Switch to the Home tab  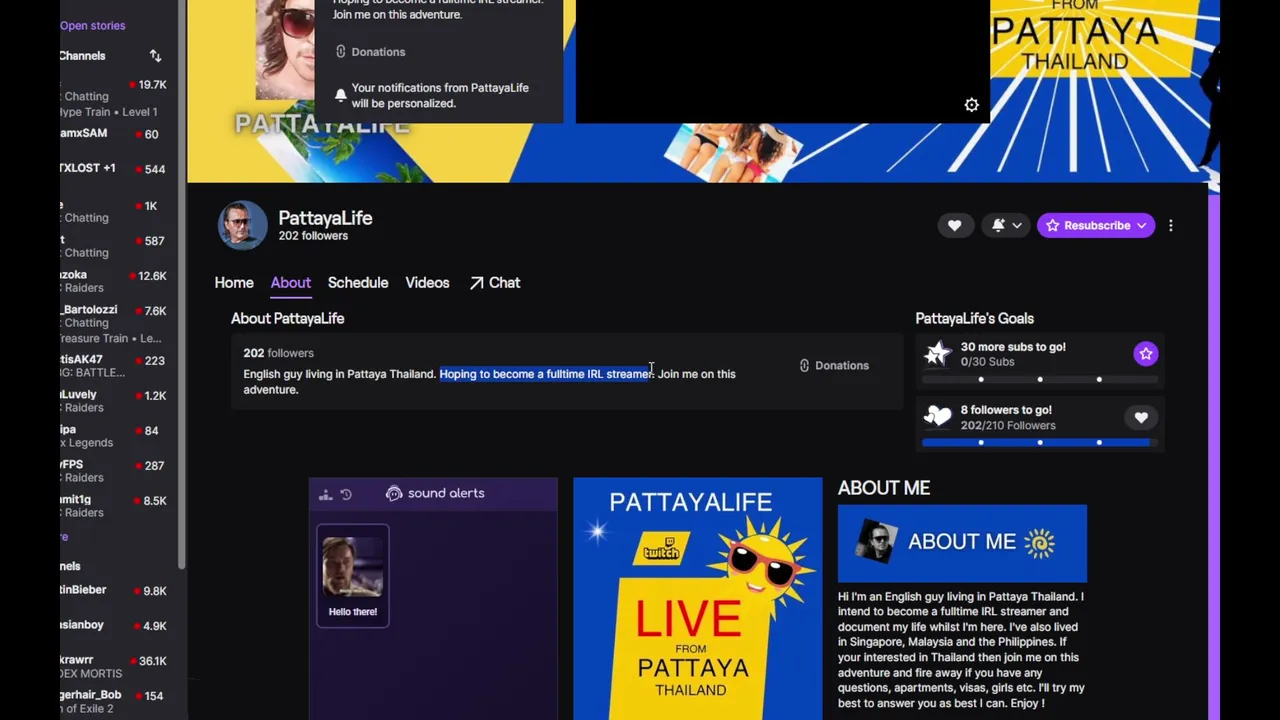click(234, 283)
